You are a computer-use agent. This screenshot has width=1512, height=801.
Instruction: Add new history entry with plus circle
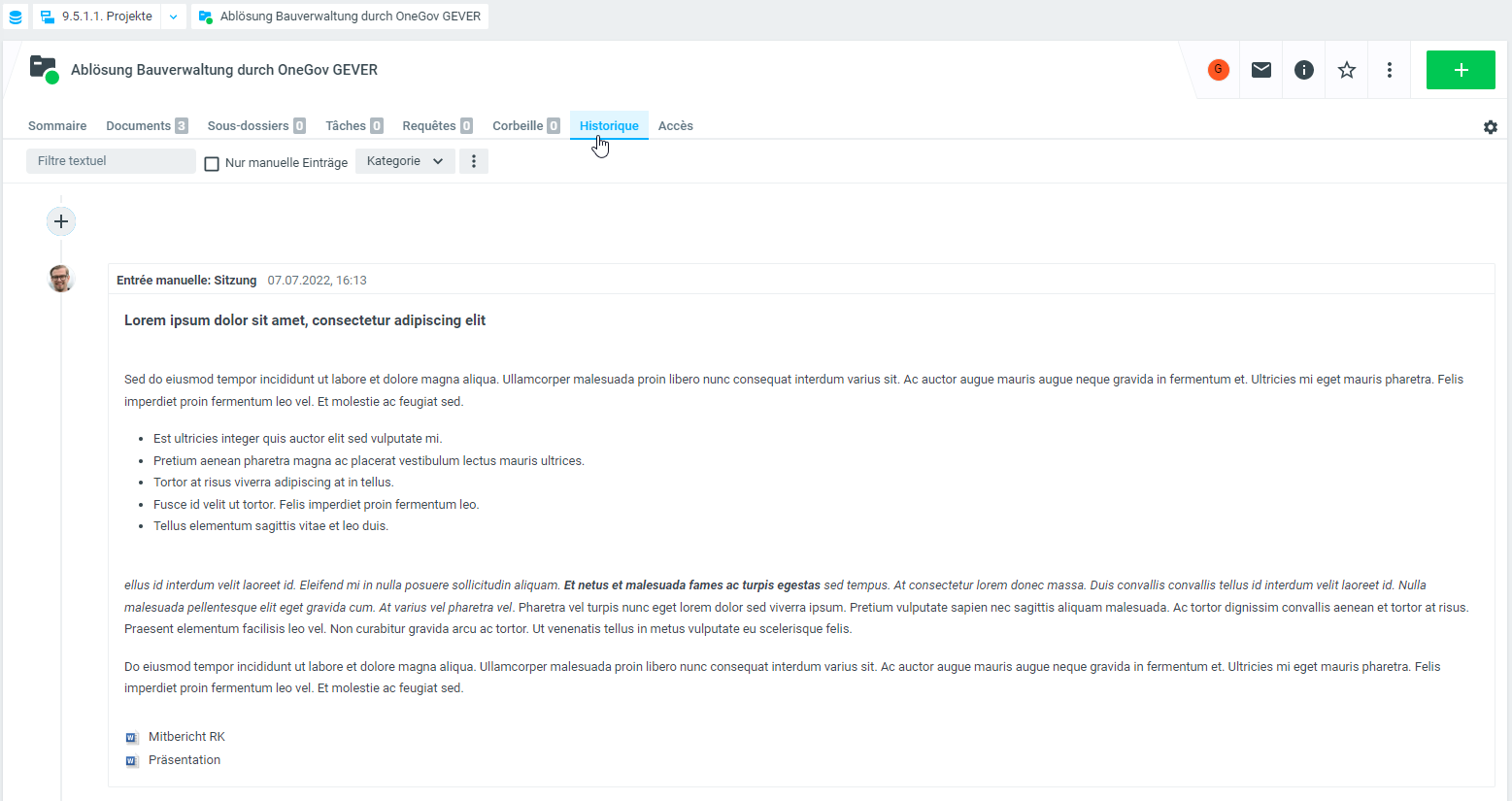tap(61, 221)
